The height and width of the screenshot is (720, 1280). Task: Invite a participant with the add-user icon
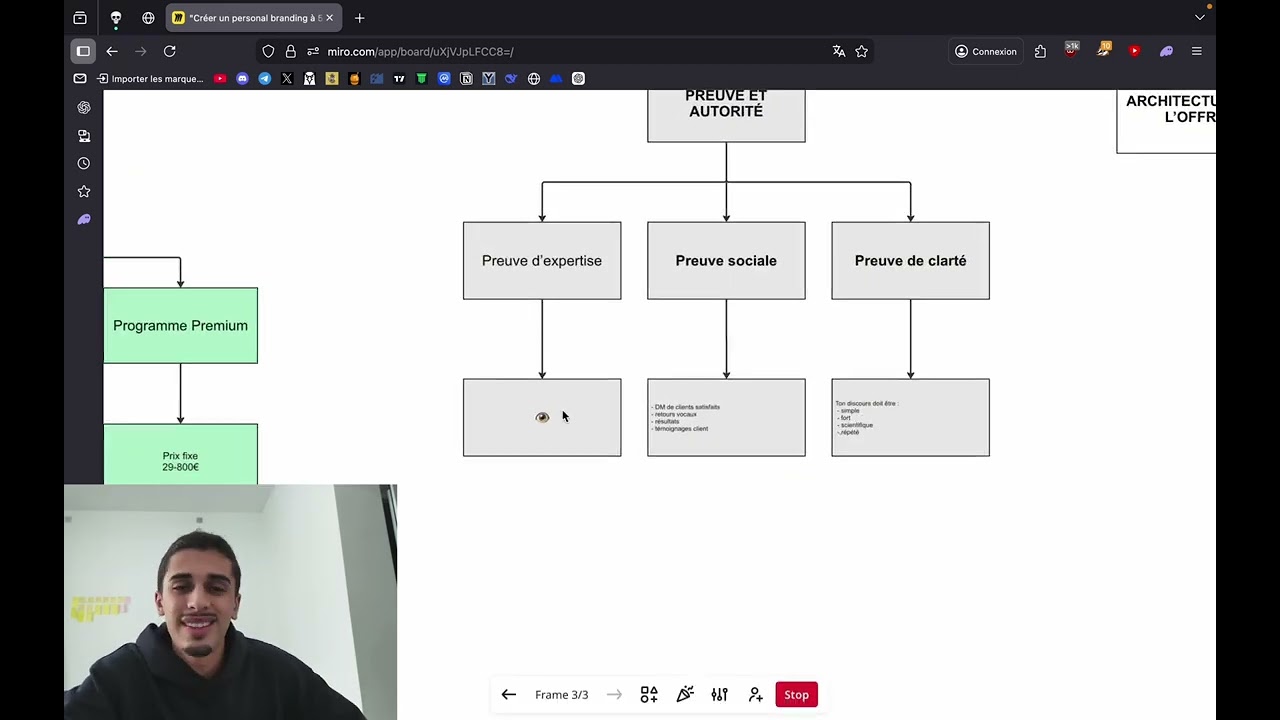click(756, 695)
